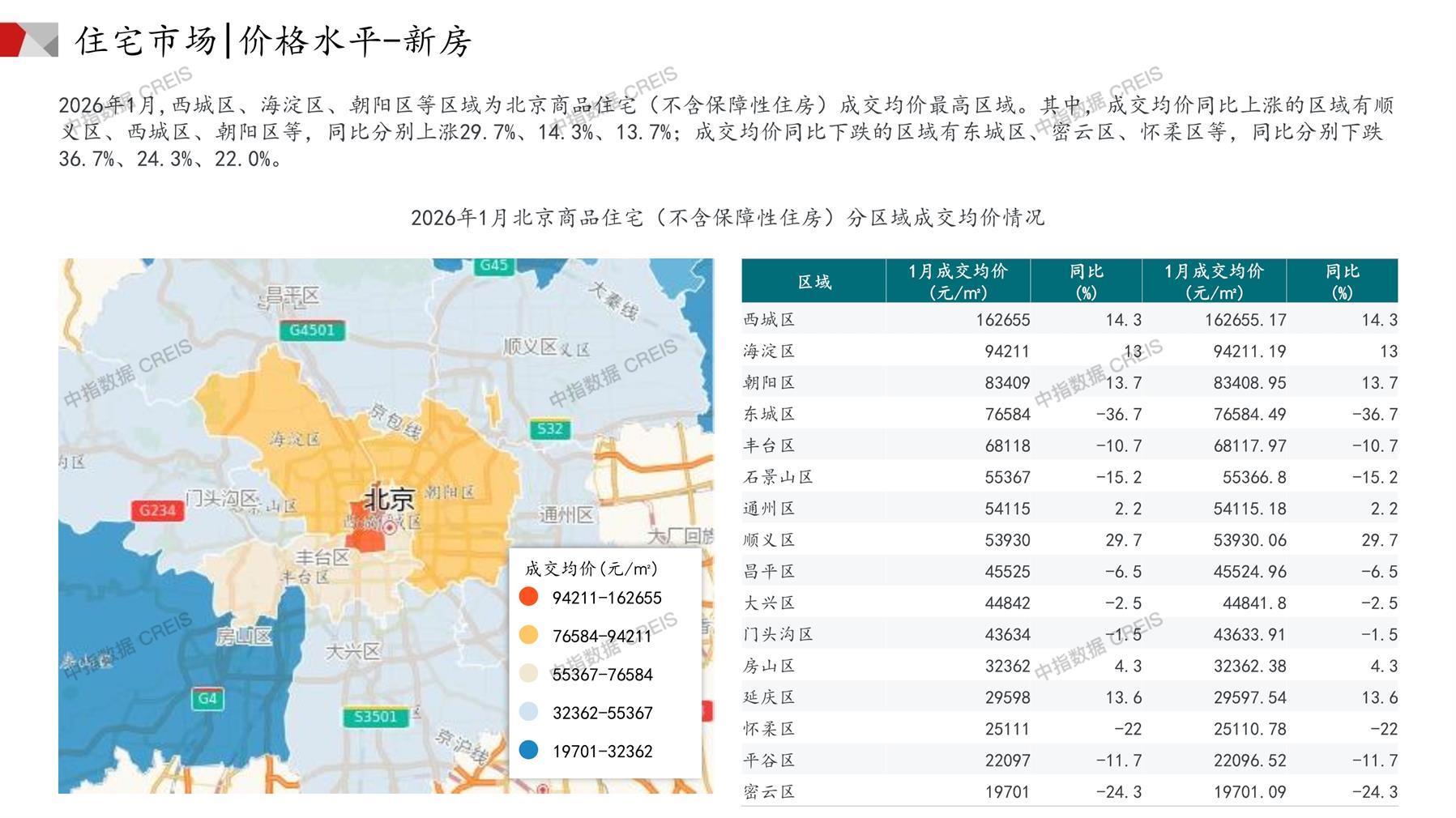Click the 成交均价(元/㎡) legend title
The image size is (1456, 818).
click(x=591, y=569)
